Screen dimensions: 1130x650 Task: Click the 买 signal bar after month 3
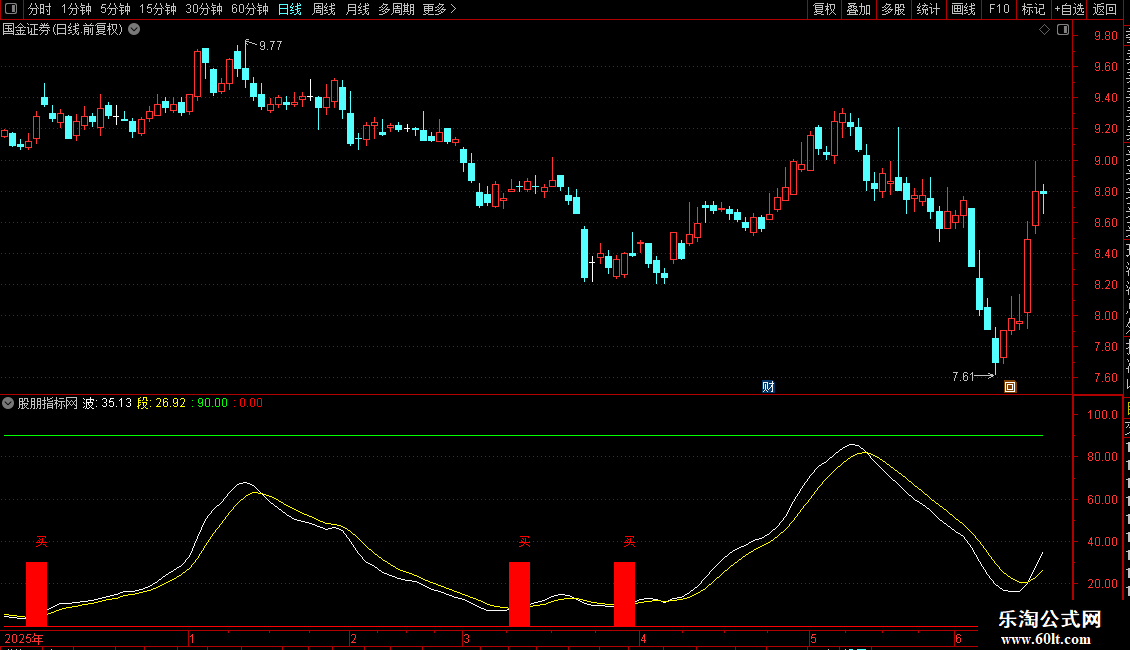[x=520, y=594]
